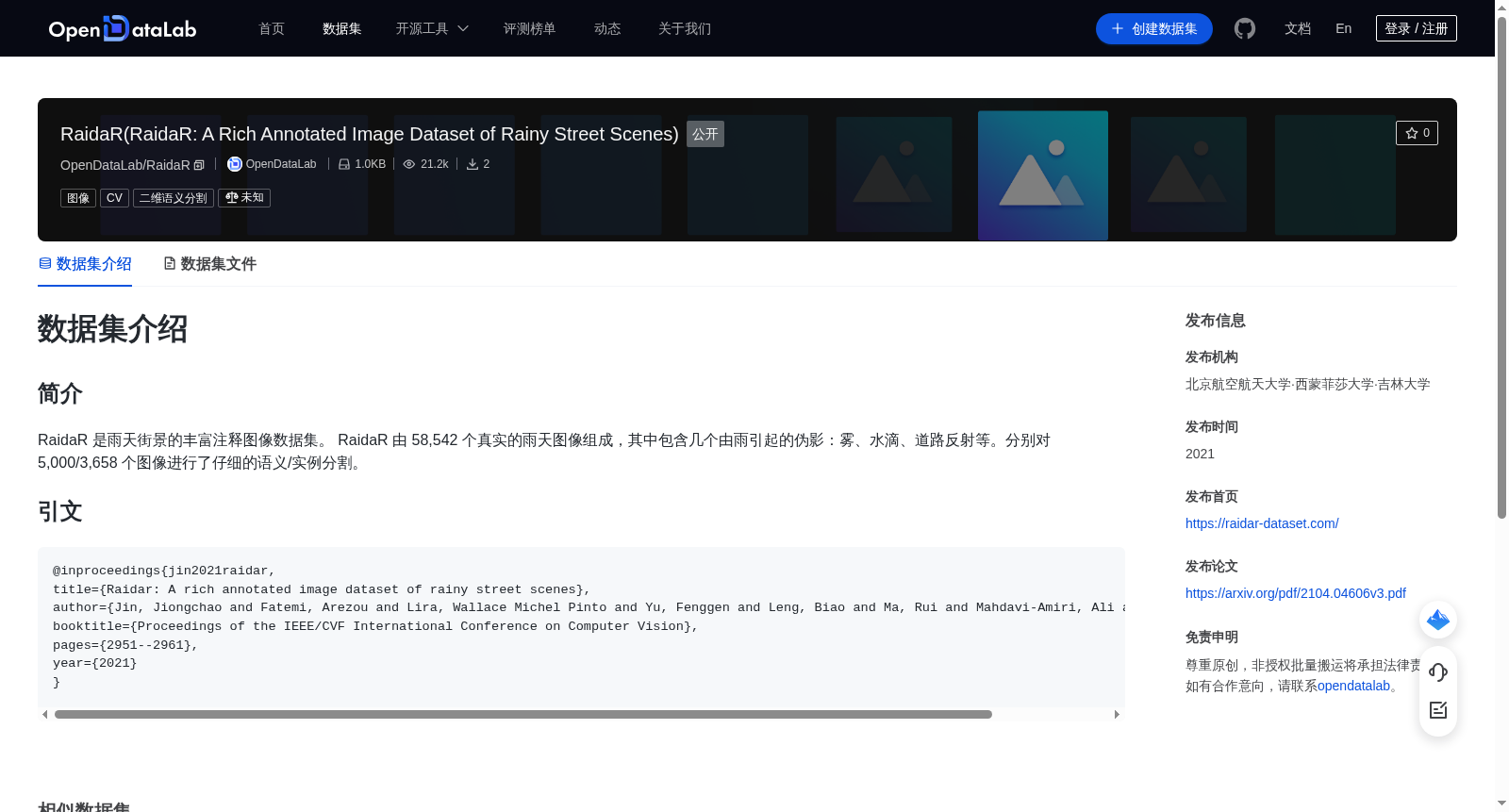The height and width of the screenshot is (812, 1509).
Task: Open the customer service headset icon
Action: tap(1438, 672)
